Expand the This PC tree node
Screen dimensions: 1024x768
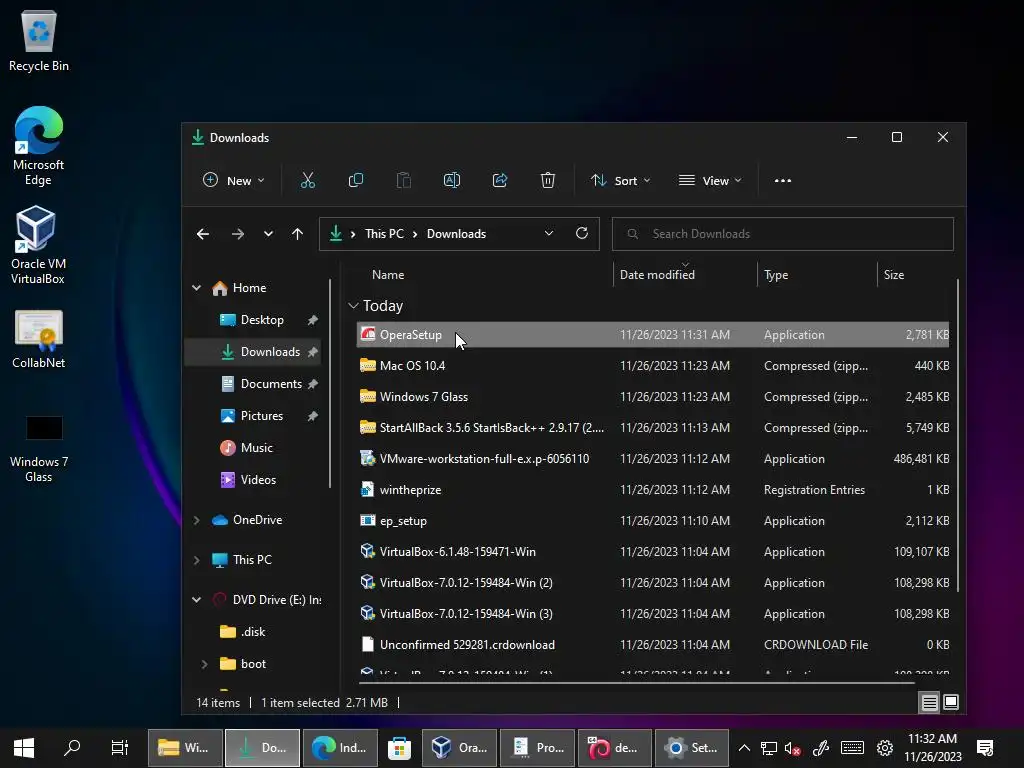197,560
